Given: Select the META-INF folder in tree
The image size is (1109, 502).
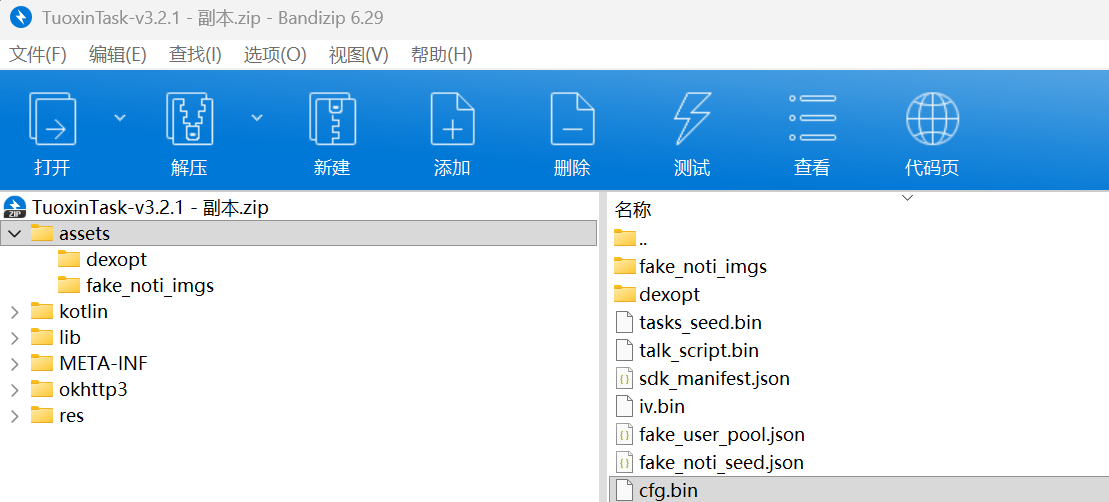Looking at the screenshot, I should pos(103,363).
